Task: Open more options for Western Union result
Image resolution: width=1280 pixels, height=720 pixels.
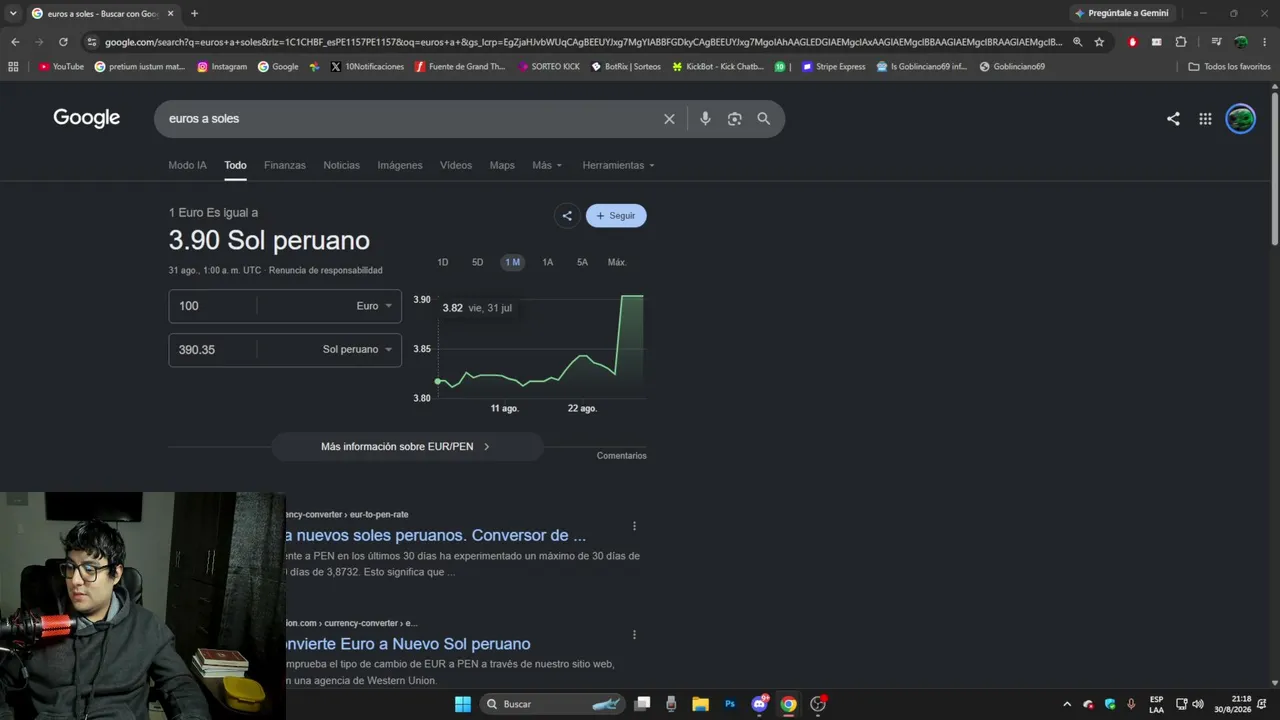Action: coord(634,634)
